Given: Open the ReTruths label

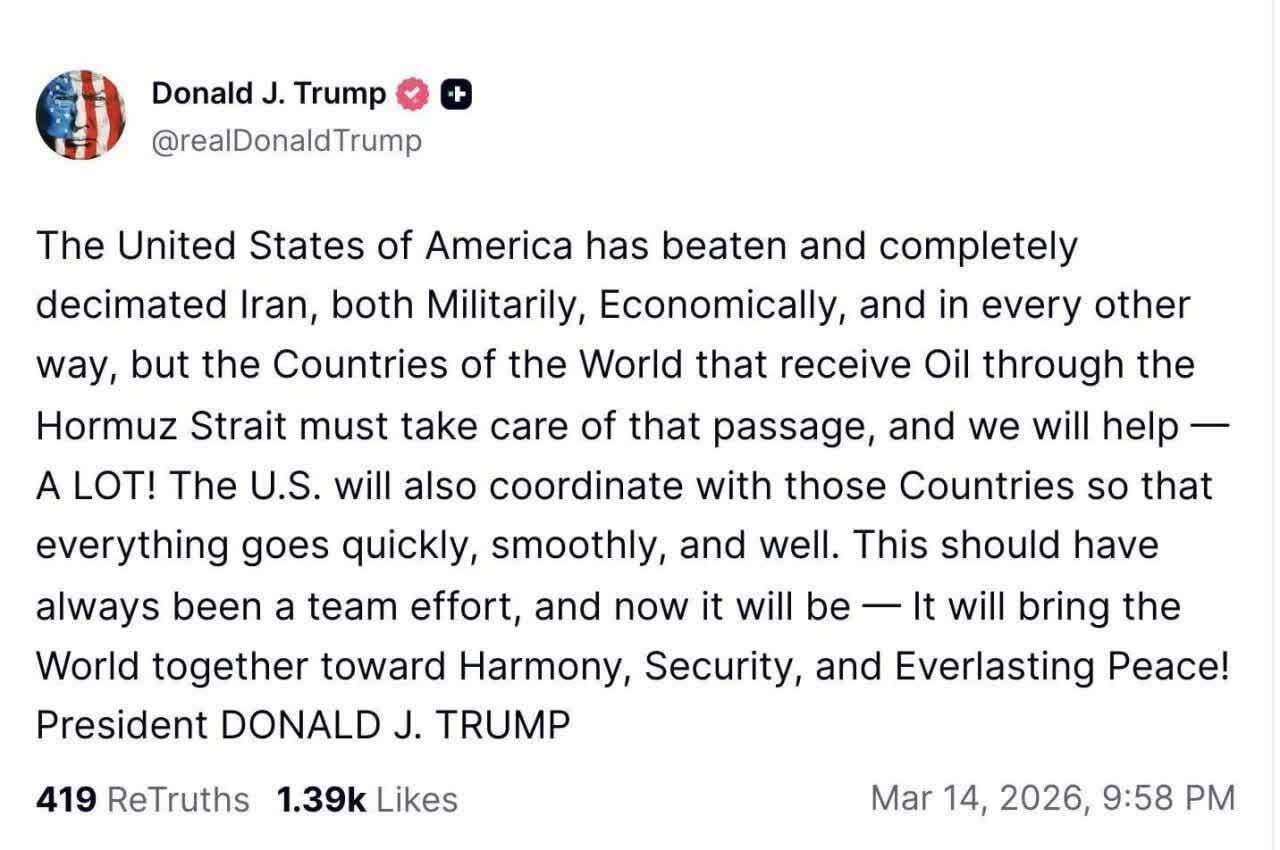Looking at the screenshot, I should point(177,799).
